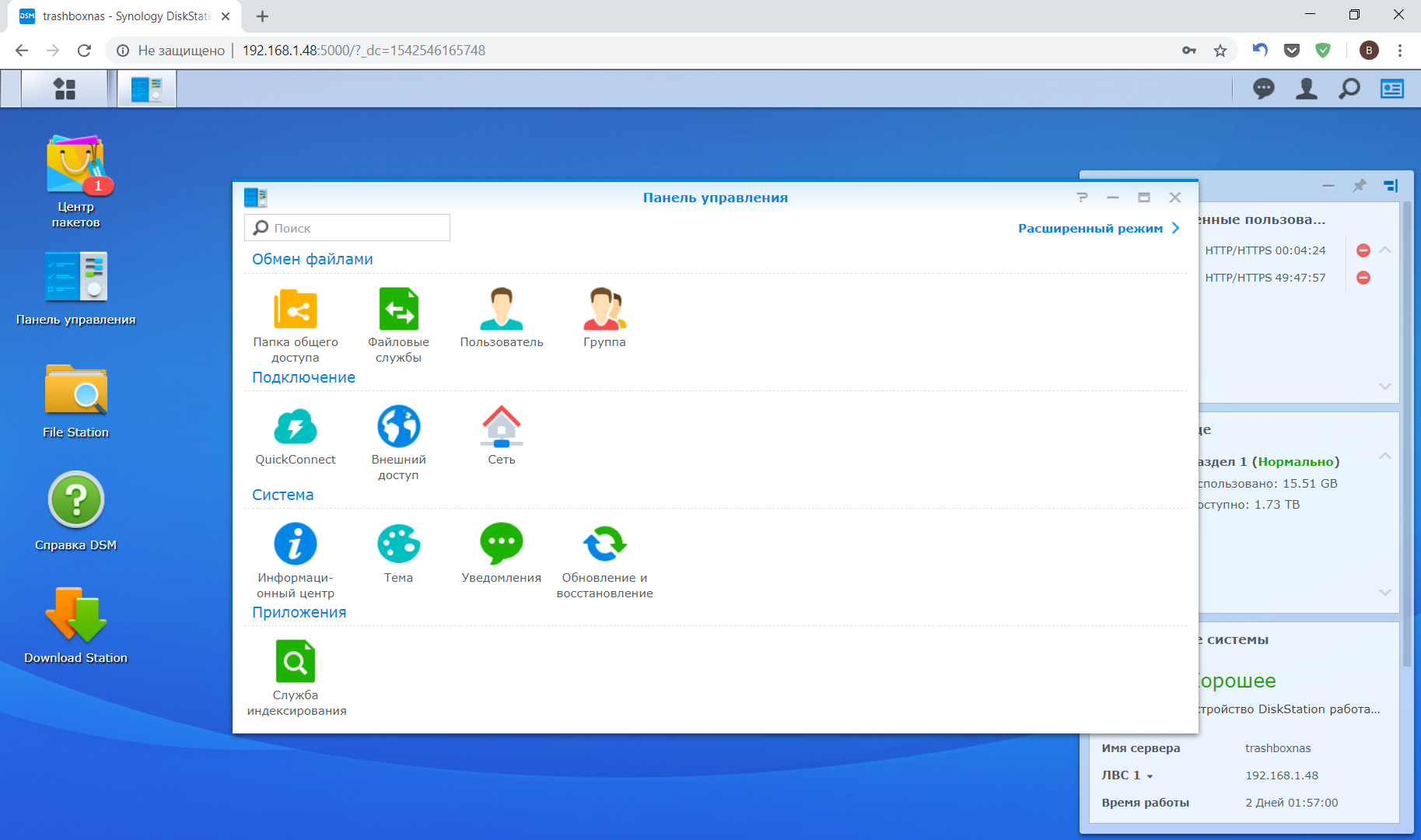
Task: Expand storage widget down chevron
Action: pos(1385,592)
